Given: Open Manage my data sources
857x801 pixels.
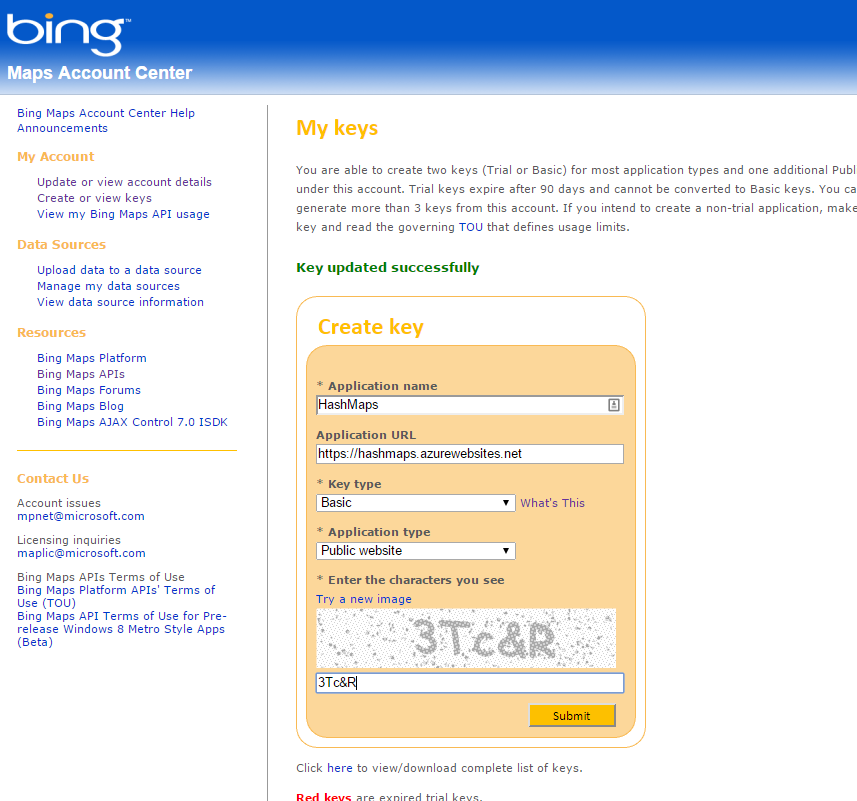Looking at the screenshot, I should (108, 286).
